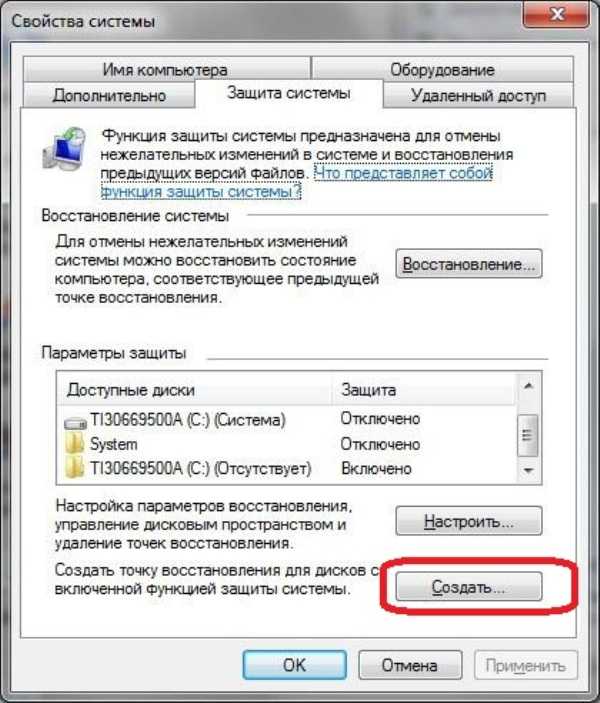Click the Восстановление... button
The image size is (600, 703).
click(x=469, y=264)
